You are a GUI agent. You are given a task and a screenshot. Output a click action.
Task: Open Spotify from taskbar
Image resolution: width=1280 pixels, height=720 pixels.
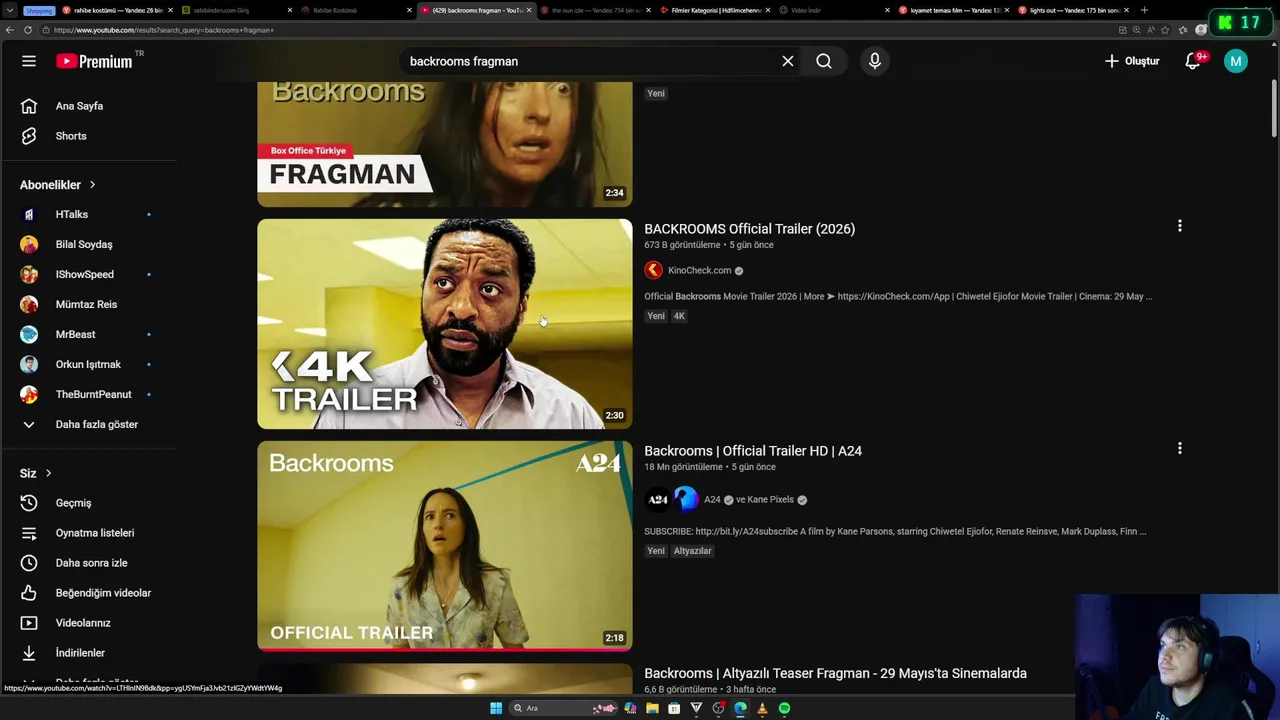point(784,708)
